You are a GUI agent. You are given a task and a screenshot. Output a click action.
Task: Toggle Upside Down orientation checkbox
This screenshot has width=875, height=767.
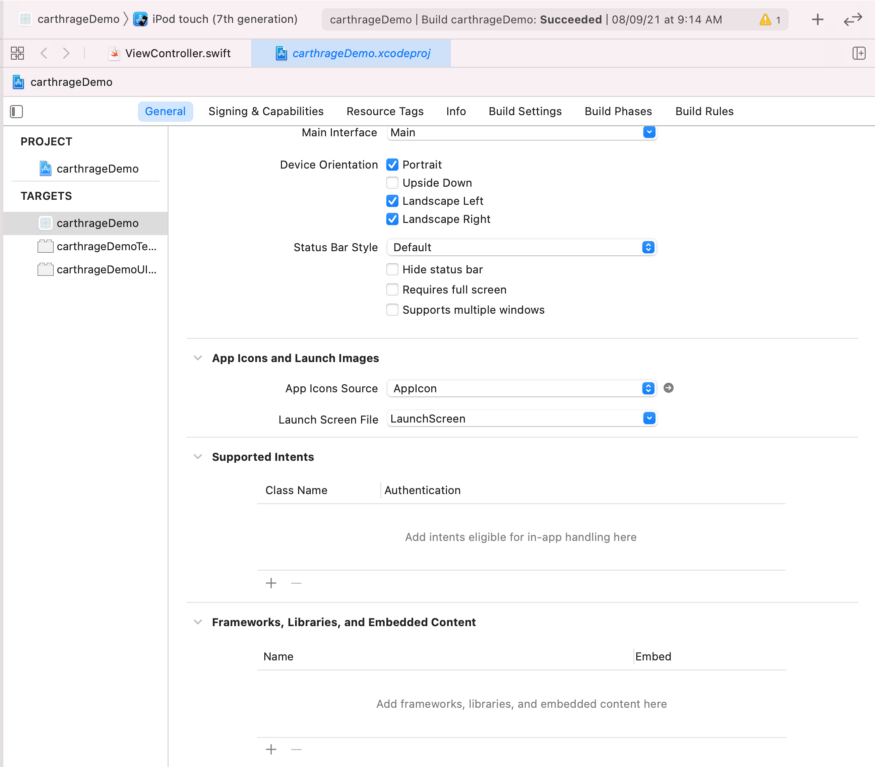click(x=392, y=183)
